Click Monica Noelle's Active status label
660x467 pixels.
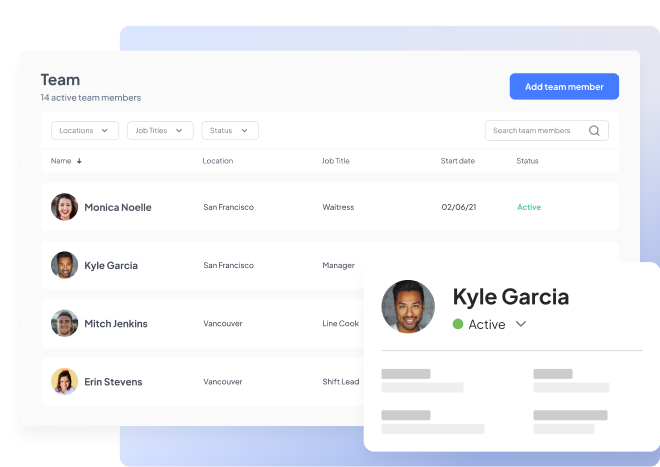coord(529,207)
